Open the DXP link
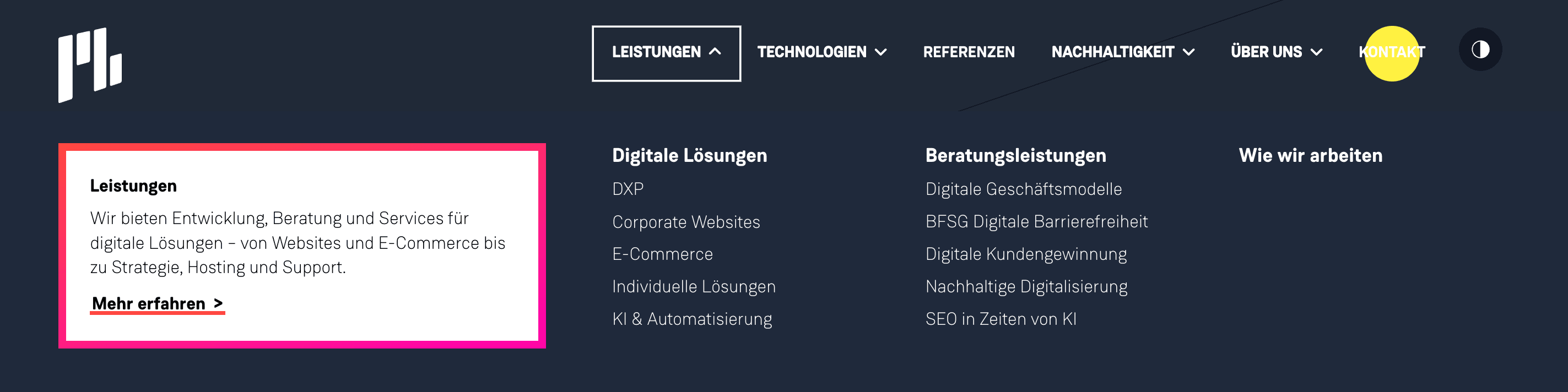1568x392 pixels. 628,189
